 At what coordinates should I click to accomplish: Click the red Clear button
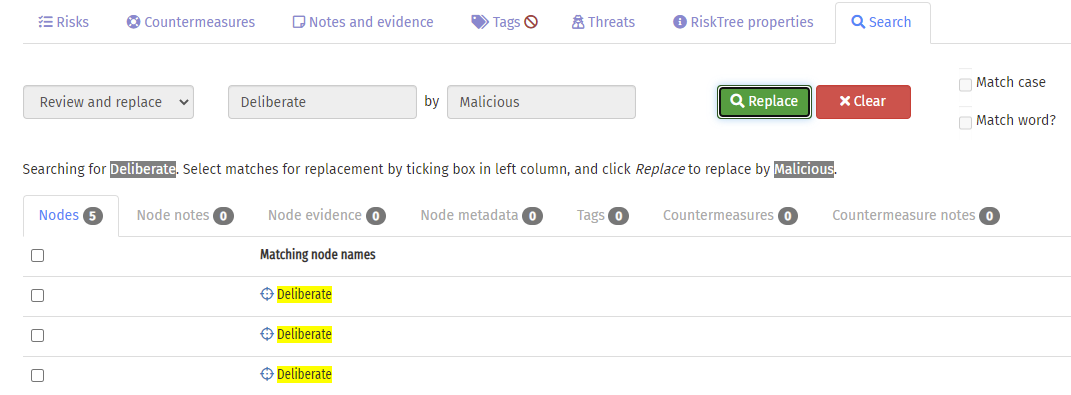[x=863, y=102]
